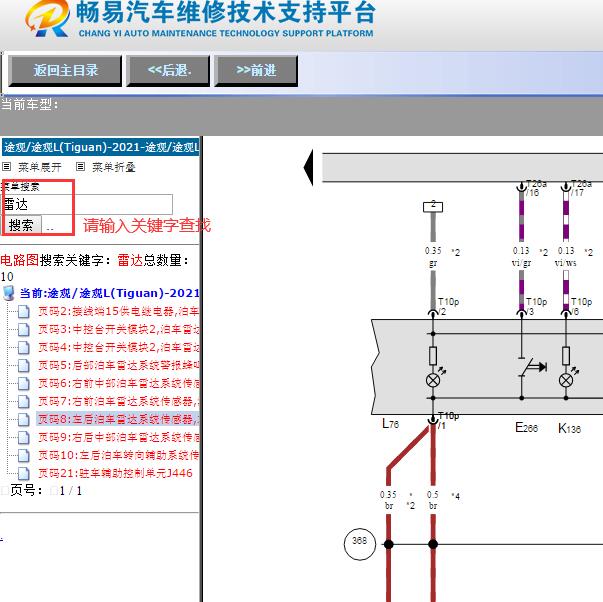Click lamp symbol L76 in the diagram
The width and height of the screenshot is (603, 602).
coord(433,380)
